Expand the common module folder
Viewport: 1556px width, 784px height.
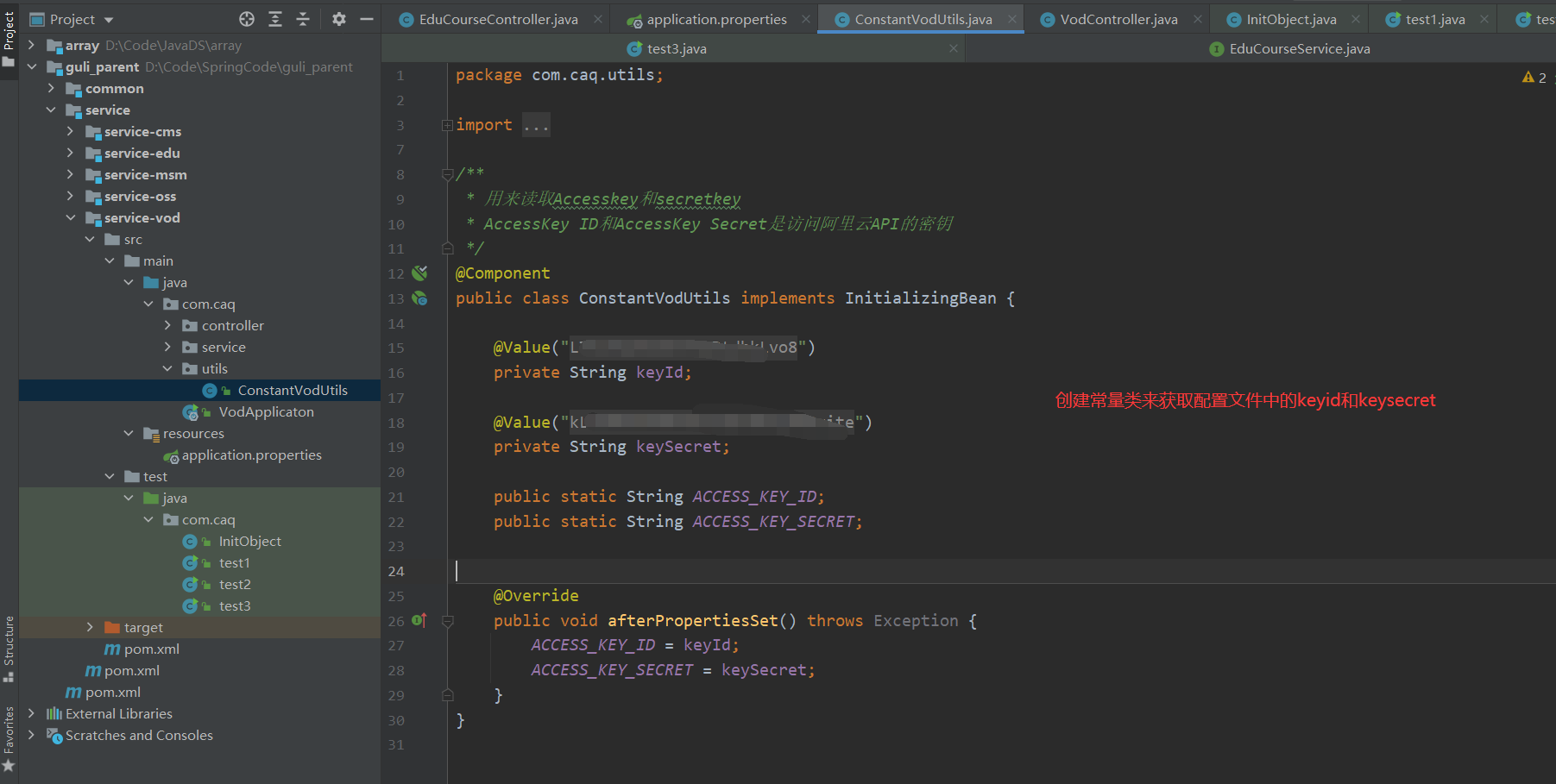[51, 88]
